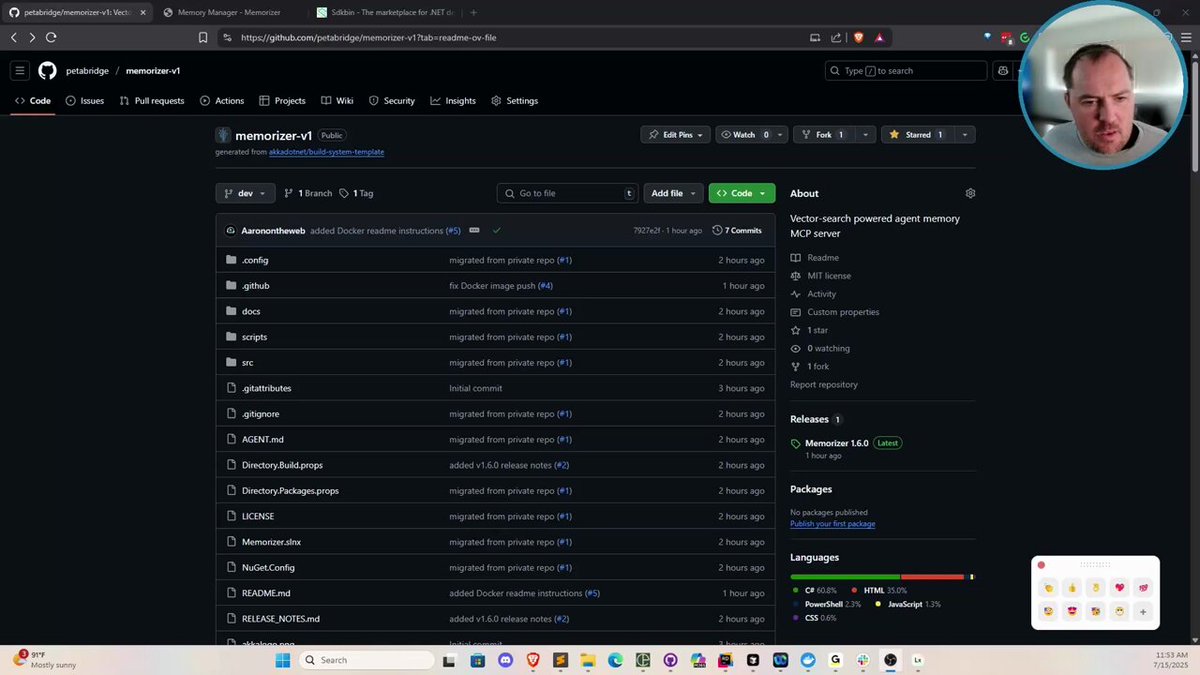Click the browser address bar URL
Screen dimensions: 1200x675
pyautogui.click(x=369, y=37)
